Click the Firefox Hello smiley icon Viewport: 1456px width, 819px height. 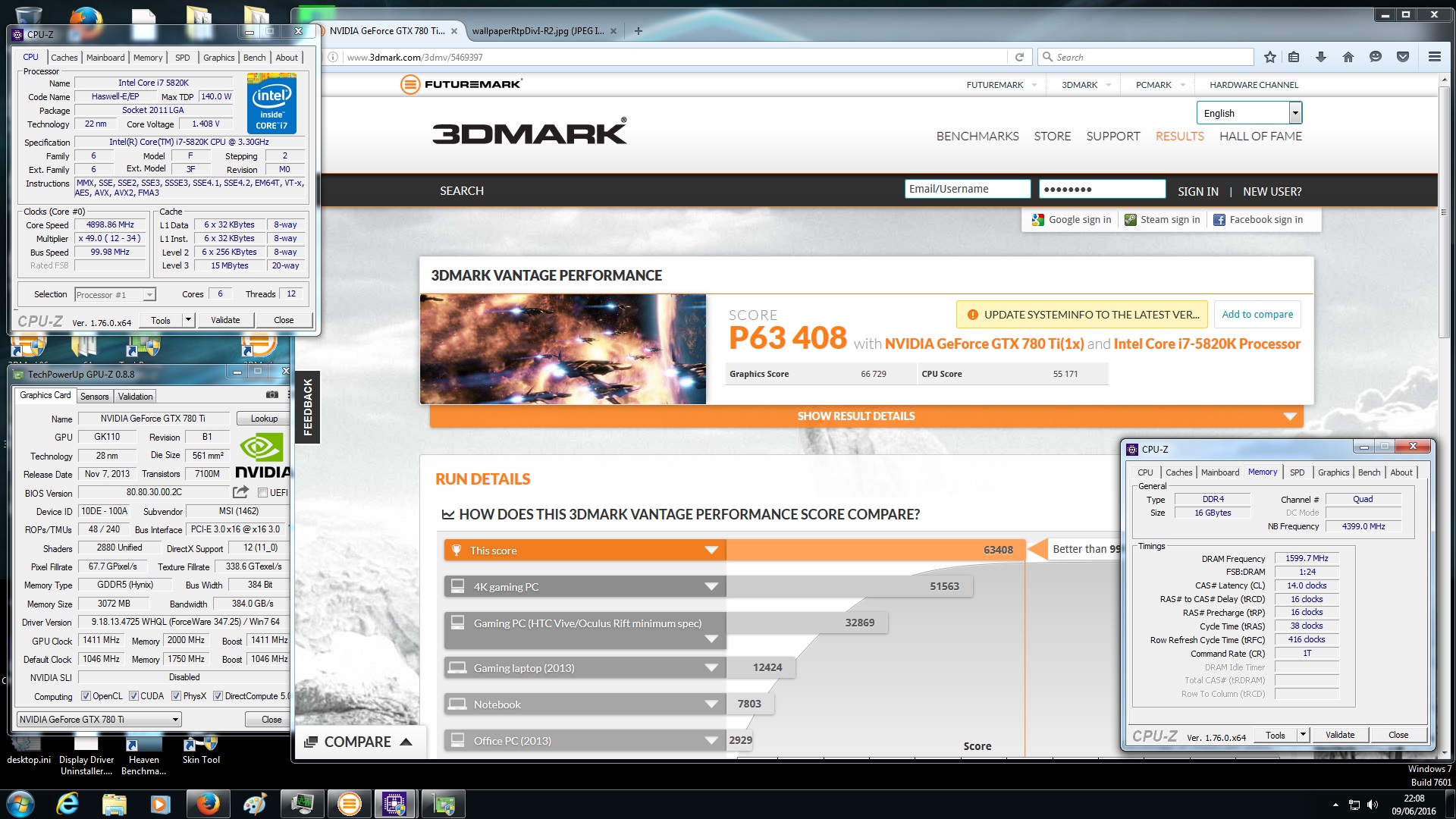pyautogui.click(x=1376, y=57)
